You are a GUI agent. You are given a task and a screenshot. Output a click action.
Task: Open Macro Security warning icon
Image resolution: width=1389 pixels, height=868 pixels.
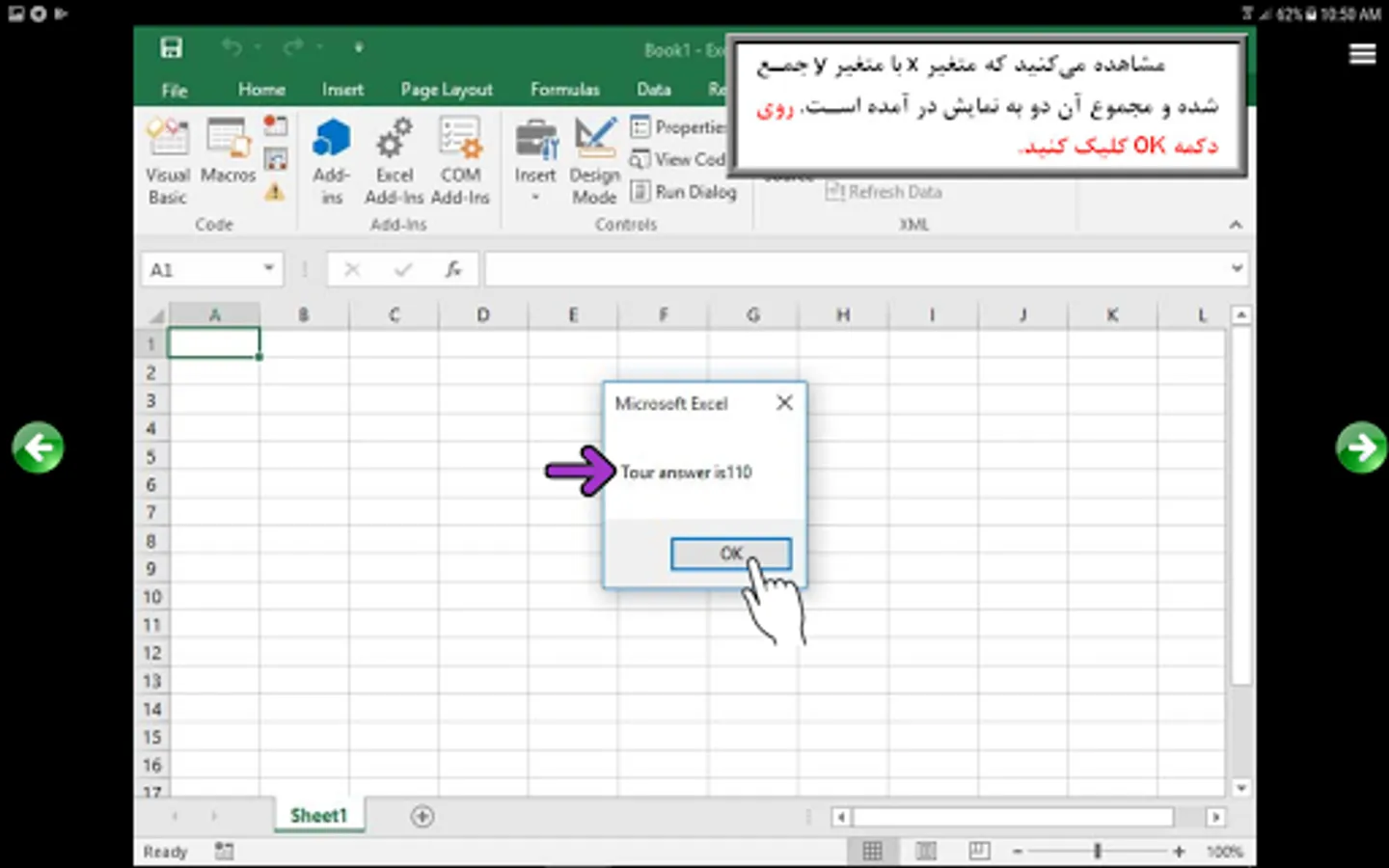click(275, 192)
